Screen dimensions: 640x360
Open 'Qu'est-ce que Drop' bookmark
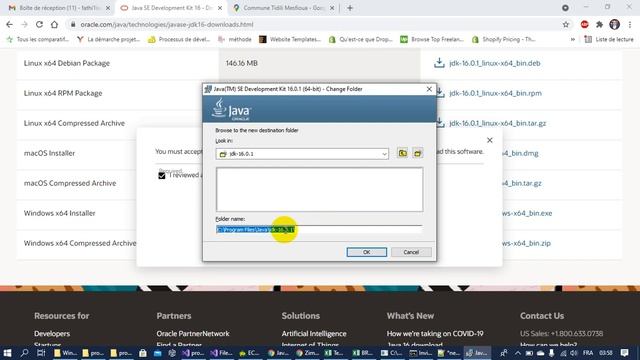point(360,40)
